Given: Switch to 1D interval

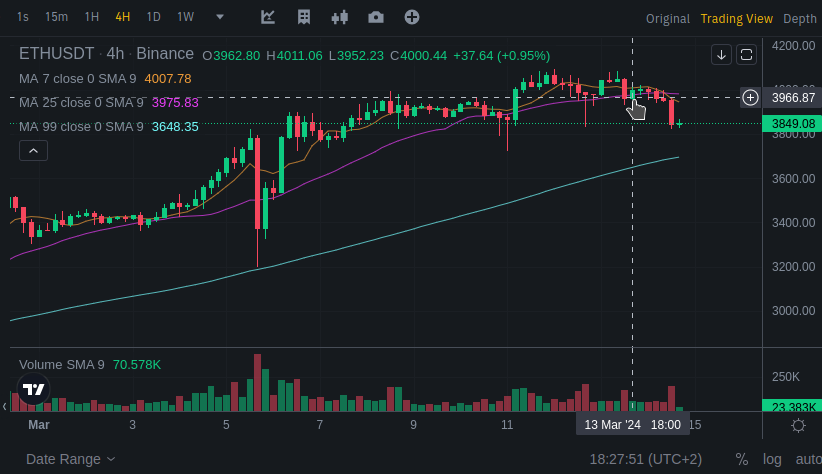Looking at the screenshot, I should click(x=154, y=17).
